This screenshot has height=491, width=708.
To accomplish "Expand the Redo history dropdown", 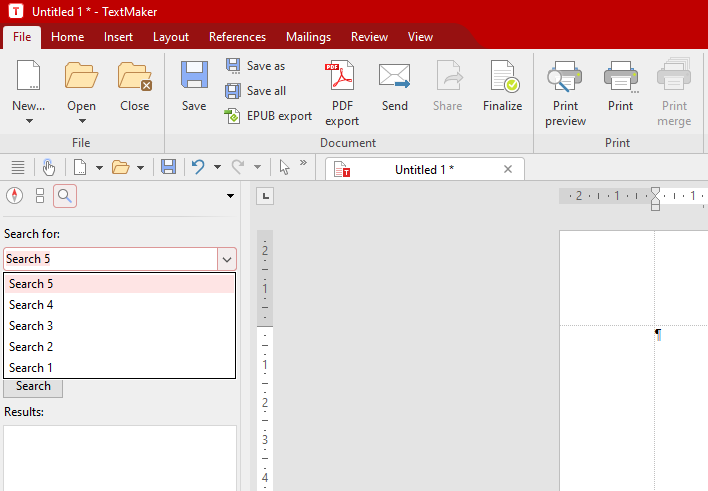I will (x=257, y=168).
